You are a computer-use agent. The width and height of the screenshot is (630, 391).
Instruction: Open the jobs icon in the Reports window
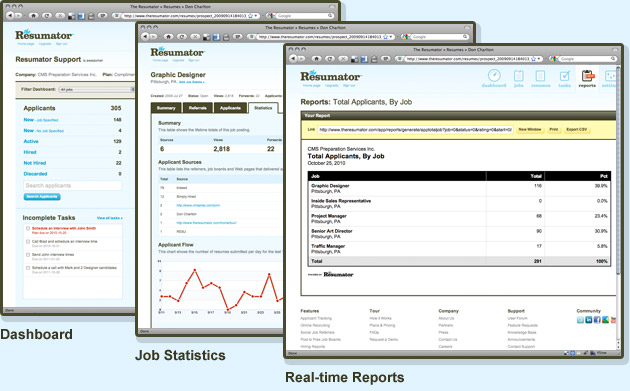[x=519, y=78]
